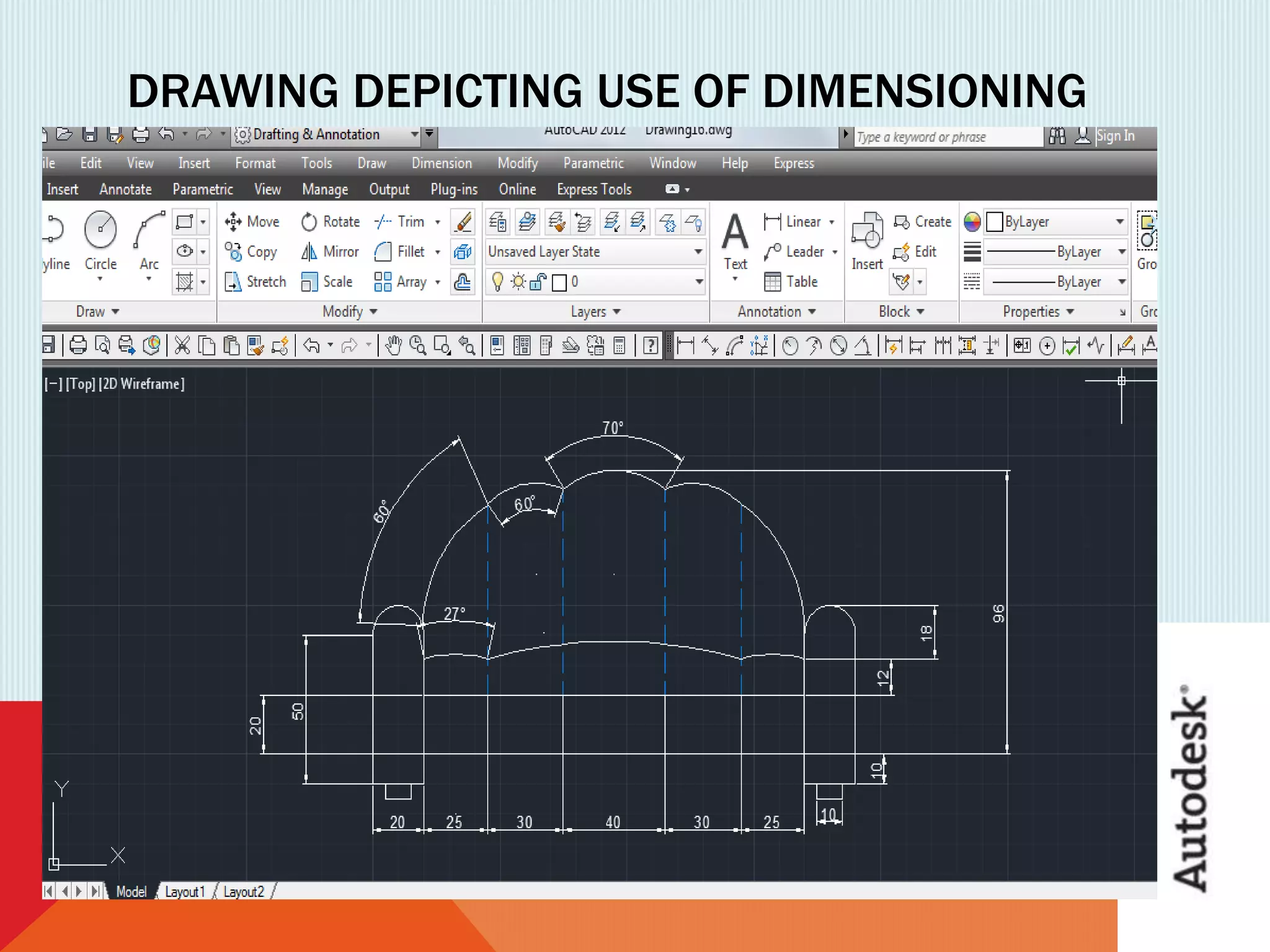This screenshot has height=952, width=1270.
Task: Click the object color wheel icon
Action: tap(972, 222)
